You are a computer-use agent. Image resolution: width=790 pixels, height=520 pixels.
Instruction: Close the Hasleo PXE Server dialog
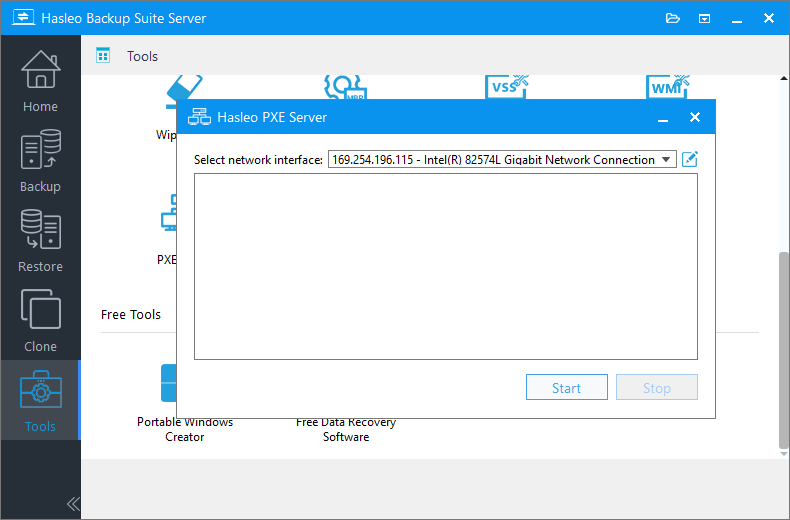coord(695,117)
